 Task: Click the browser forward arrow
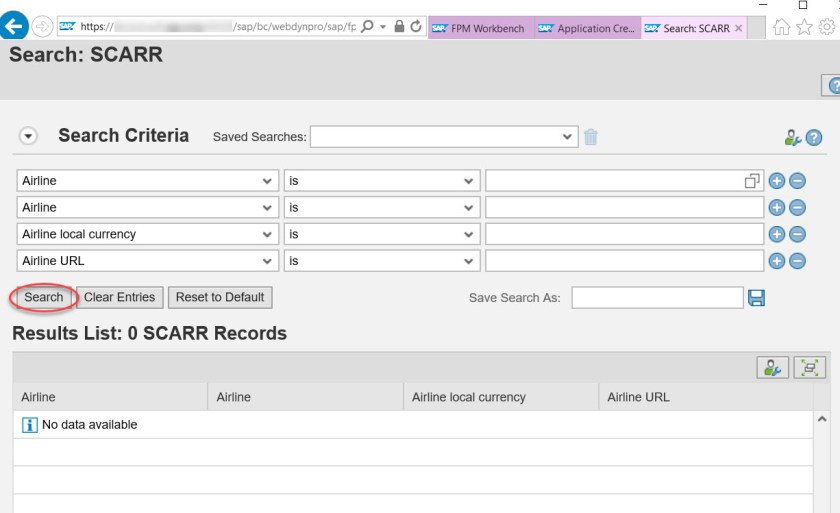pos(42,26)
